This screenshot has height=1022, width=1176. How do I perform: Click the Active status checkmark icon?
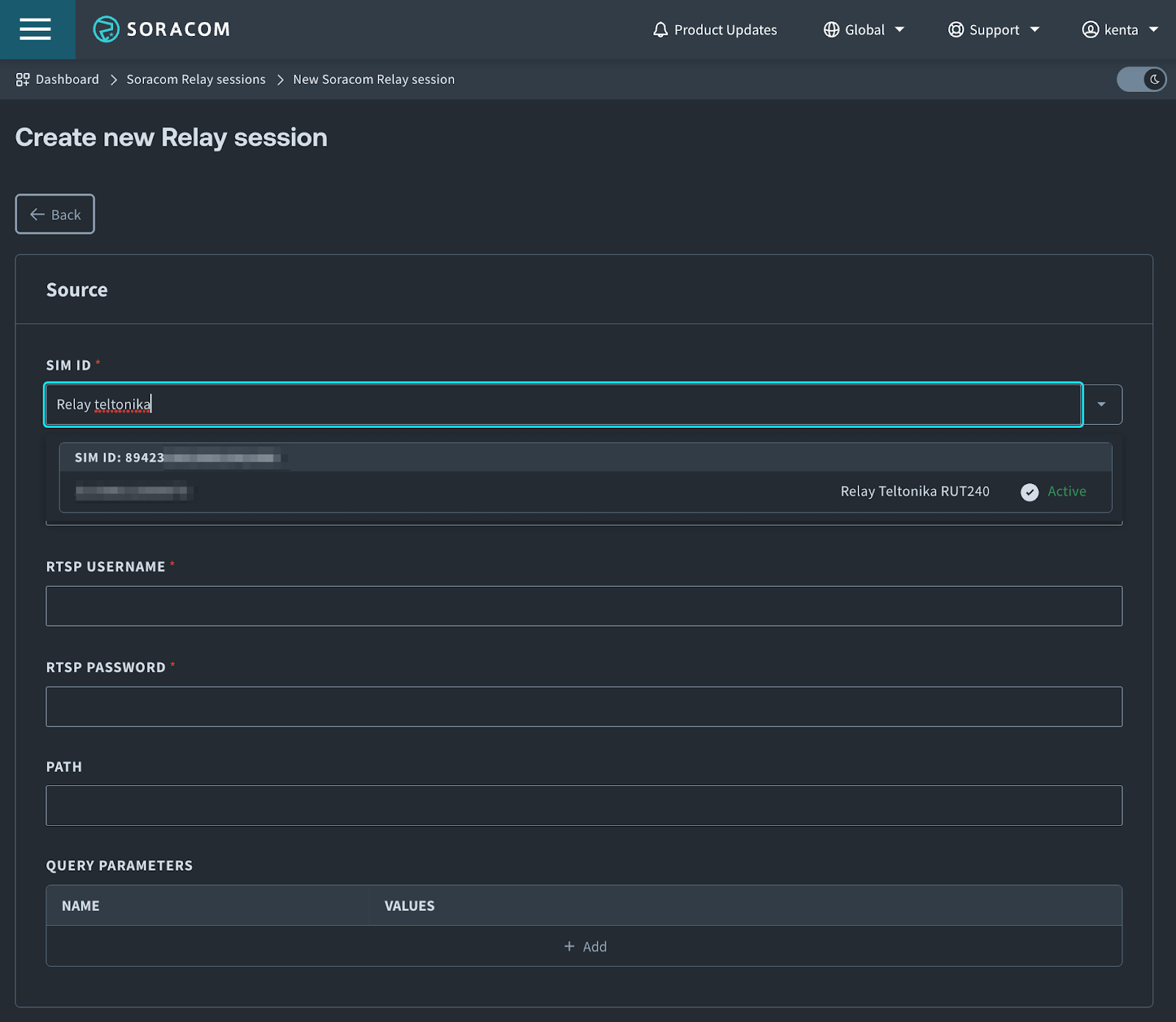coord(1030,492)
